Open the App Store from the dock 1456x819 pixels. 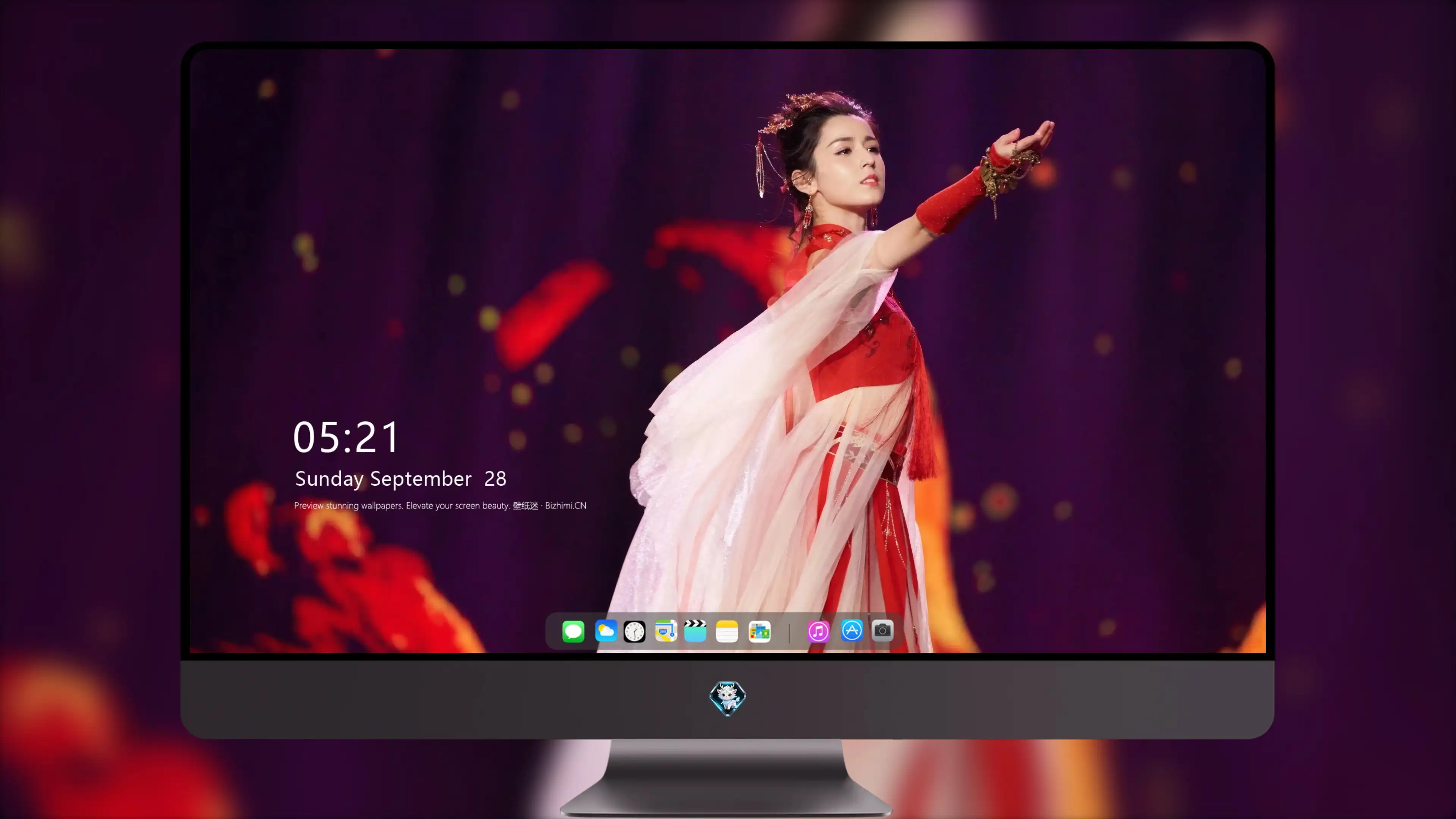(851, 631)
